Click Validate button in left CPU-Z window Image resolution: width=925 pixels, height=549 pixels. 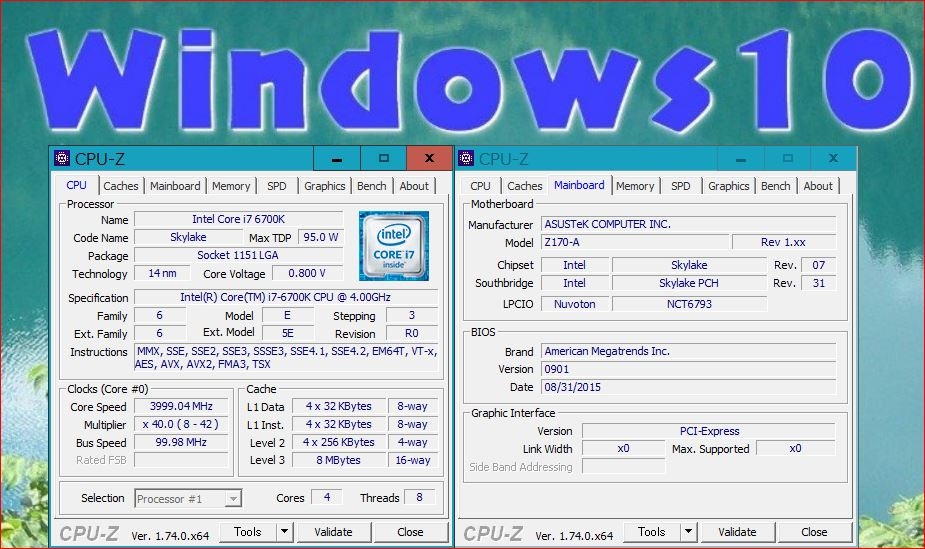tap(333, 531)
